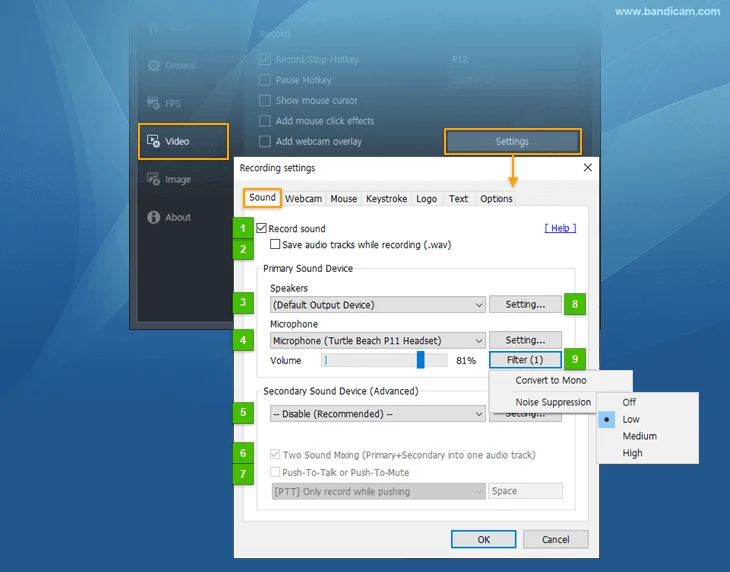
Task: Enable Add webcam overlay checkbox
Action: point(265,141)
